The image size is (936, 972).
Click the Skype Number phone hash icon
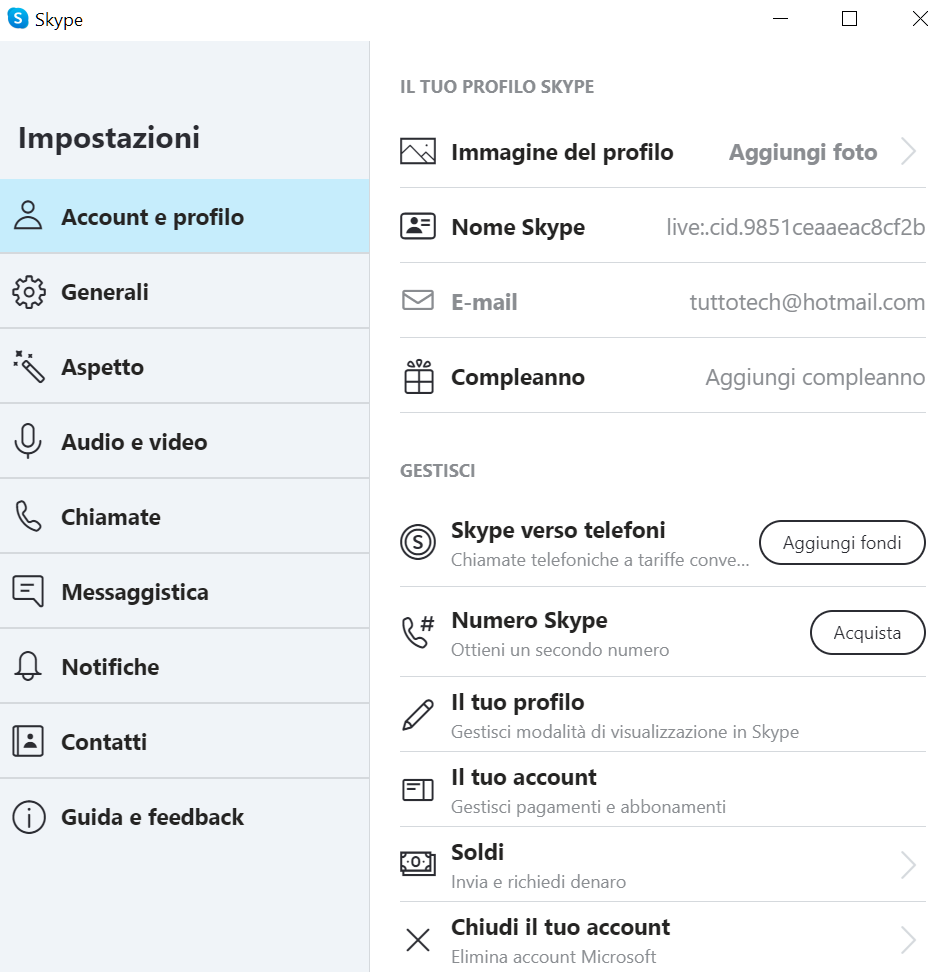pos(418,632)
